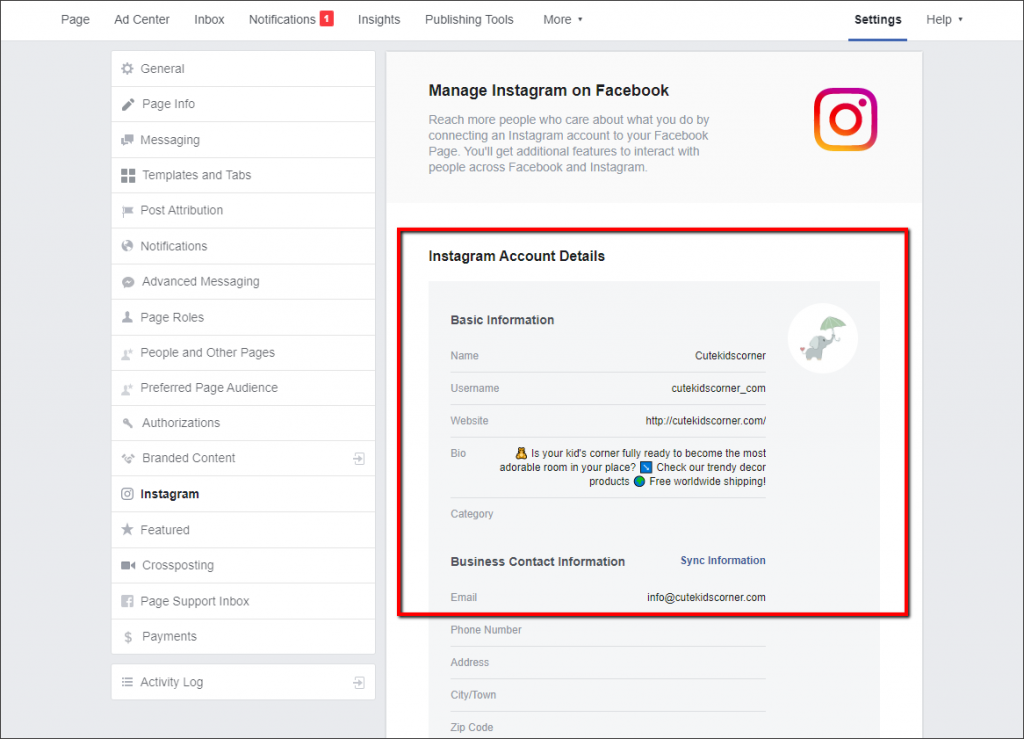Screen dimensions: 1024x739
Task: Open Branded Content in sidebar
Action: [243, 458]
